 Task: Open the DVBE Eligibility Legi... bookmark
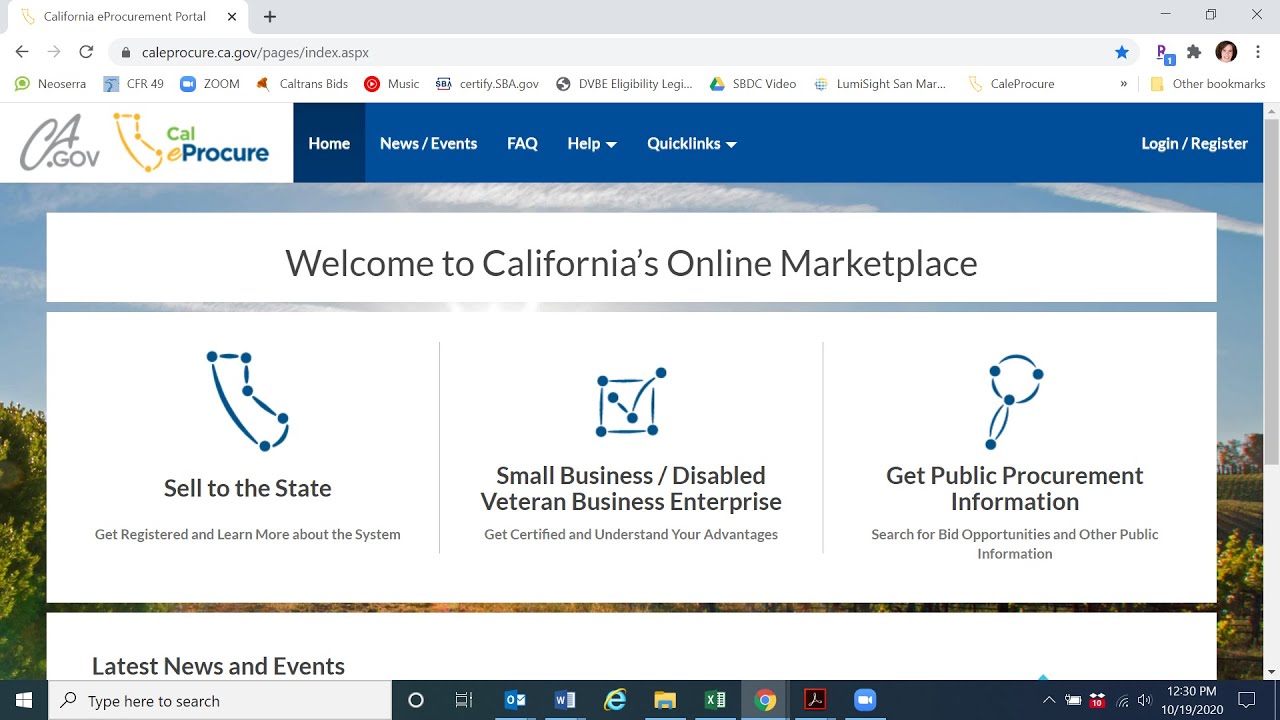(x=624, y=84)
